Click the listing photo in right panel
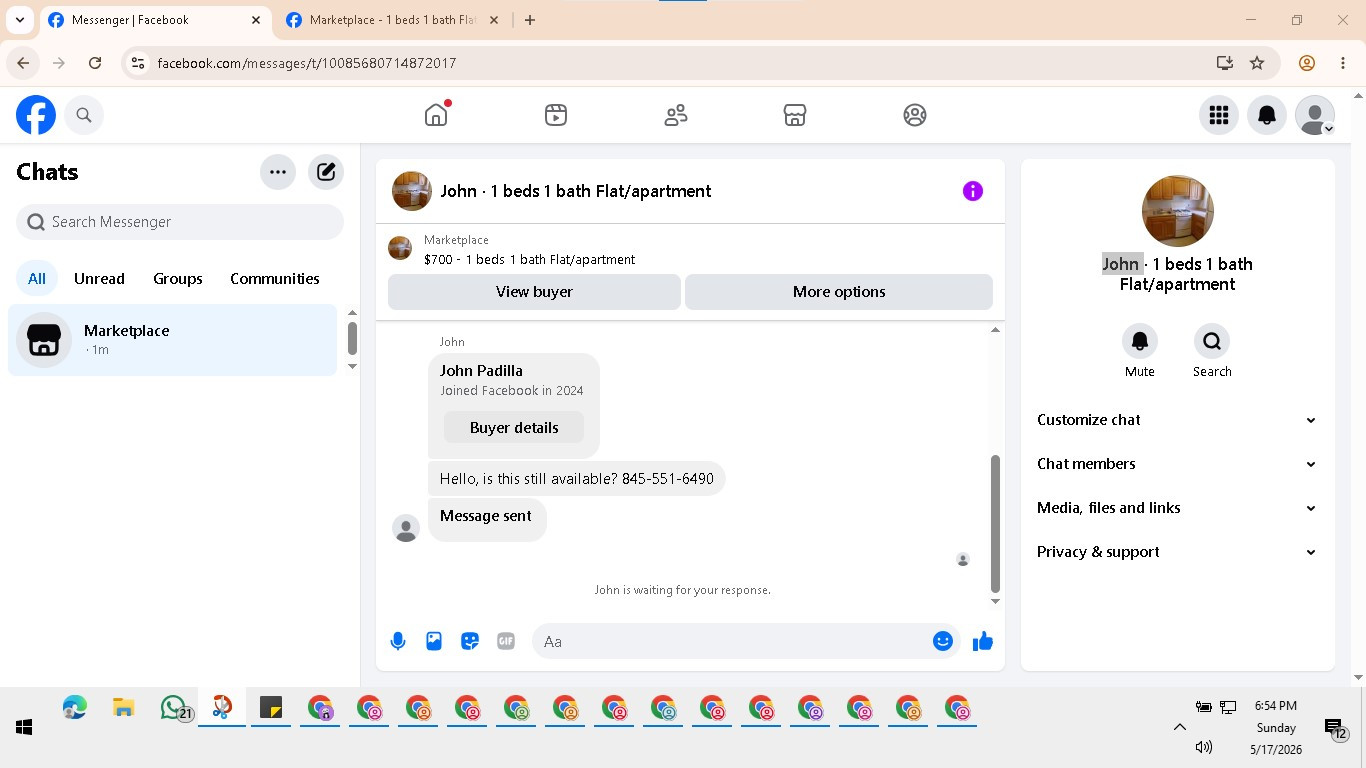 click(x=1178, y=211)
